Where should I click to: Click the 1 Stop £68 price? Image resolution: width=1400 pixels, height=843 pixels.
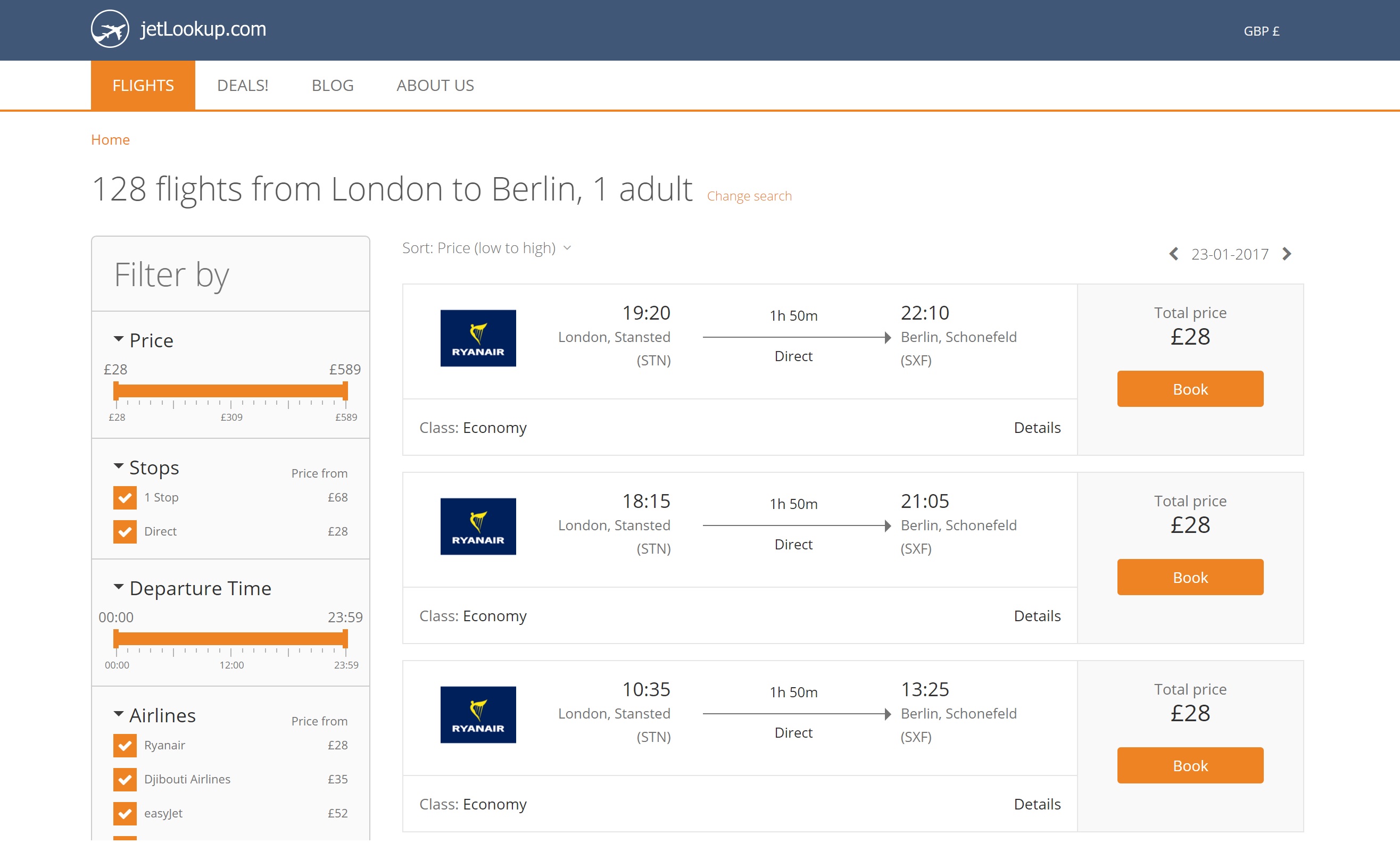pyautogui.click(x=337, y=498)
